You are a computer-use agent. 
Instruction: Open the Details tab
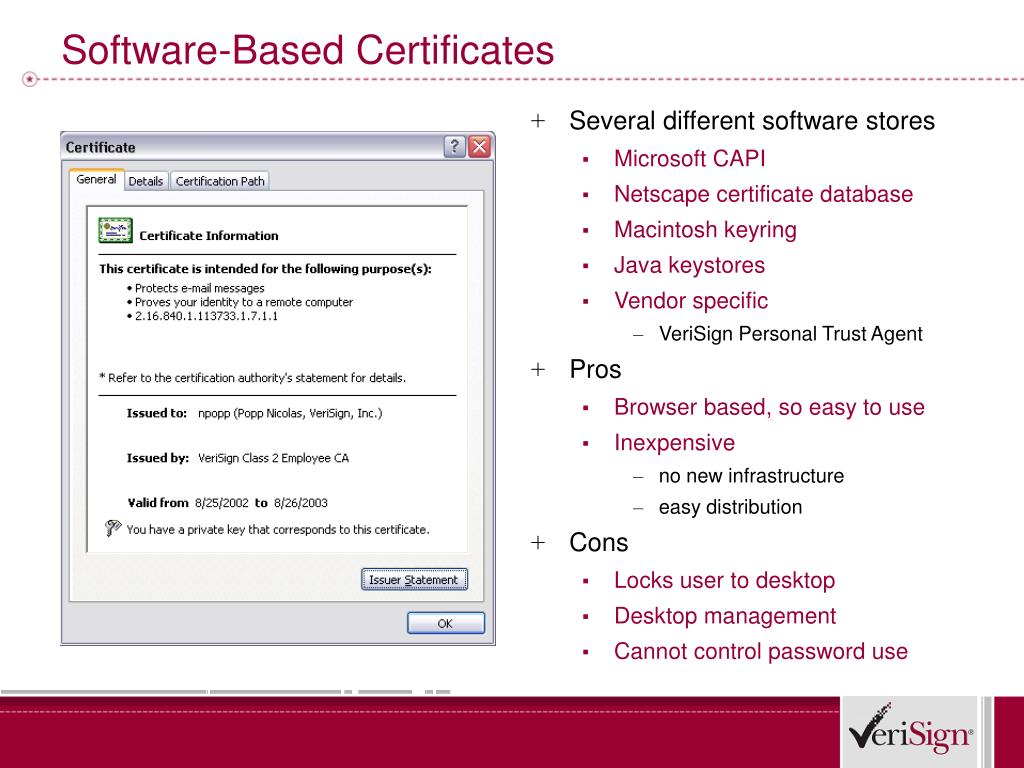click(x=145, y=181)
